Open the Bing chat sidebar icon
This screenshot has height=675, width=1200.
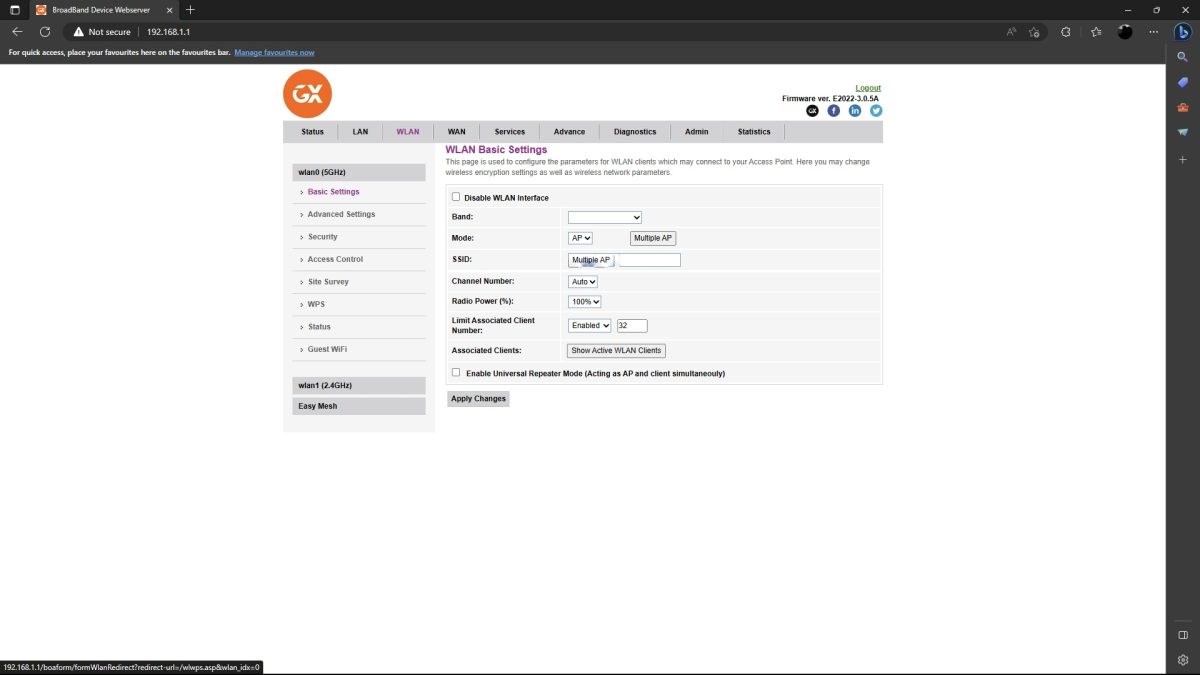click(x=1182, y=31)
